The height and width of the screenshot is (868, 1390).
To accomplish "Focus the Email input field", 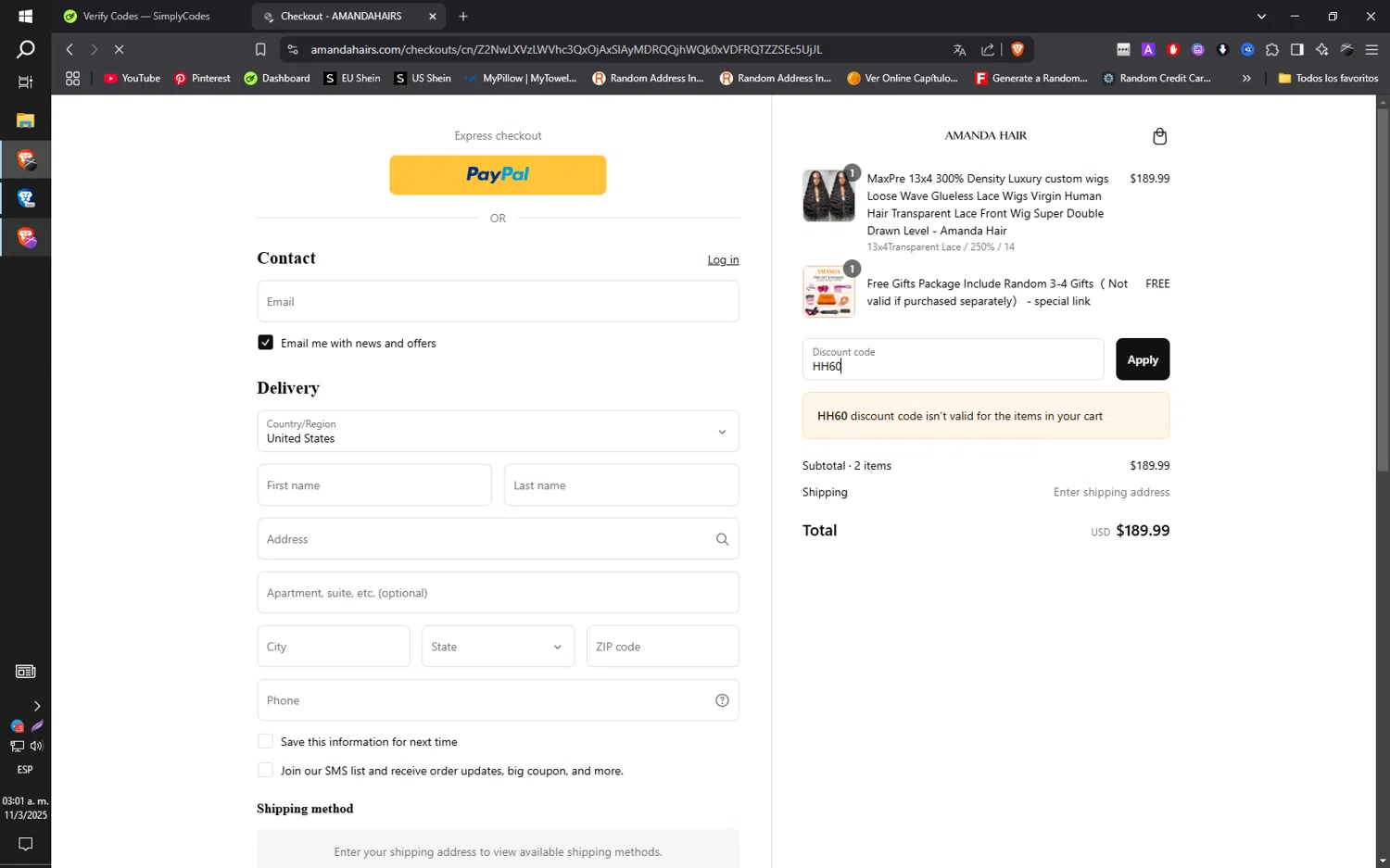I will (498, 301).
